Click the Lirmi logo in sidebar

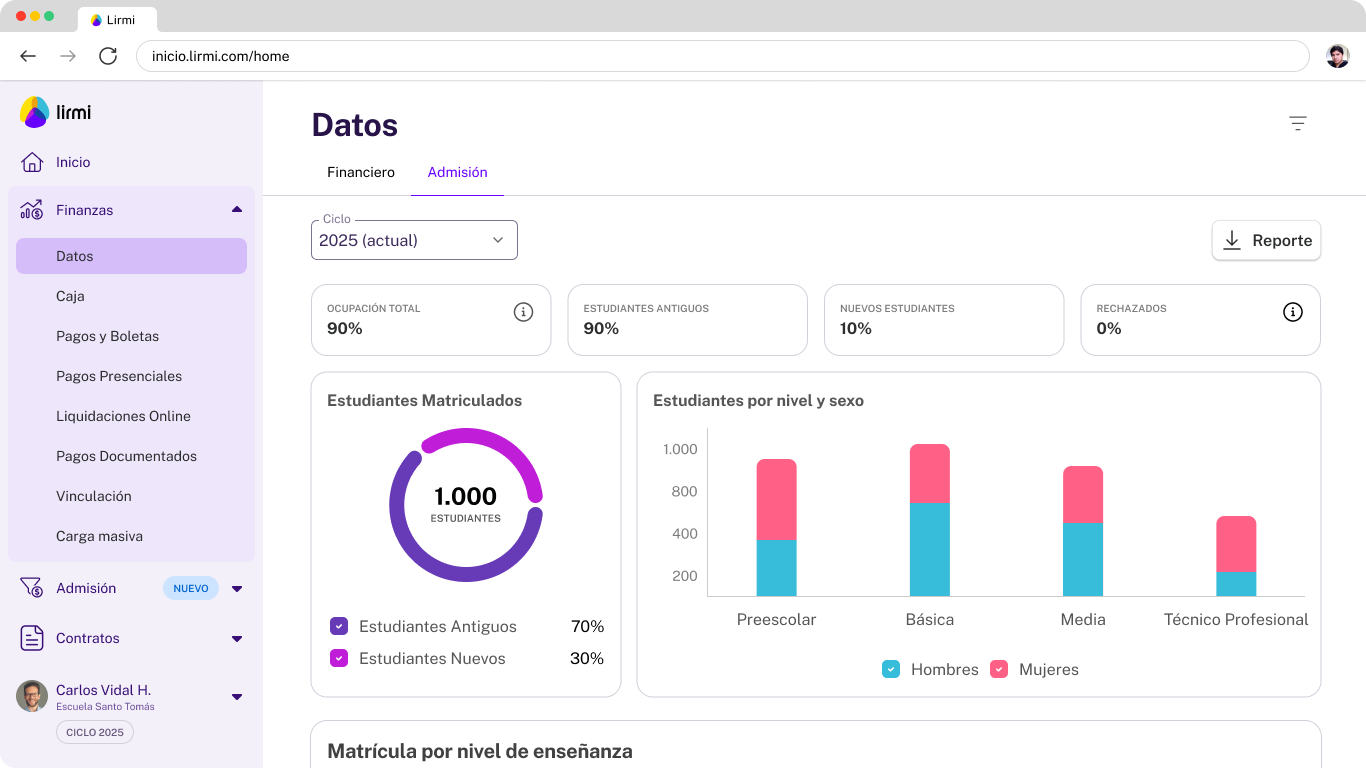55,112
